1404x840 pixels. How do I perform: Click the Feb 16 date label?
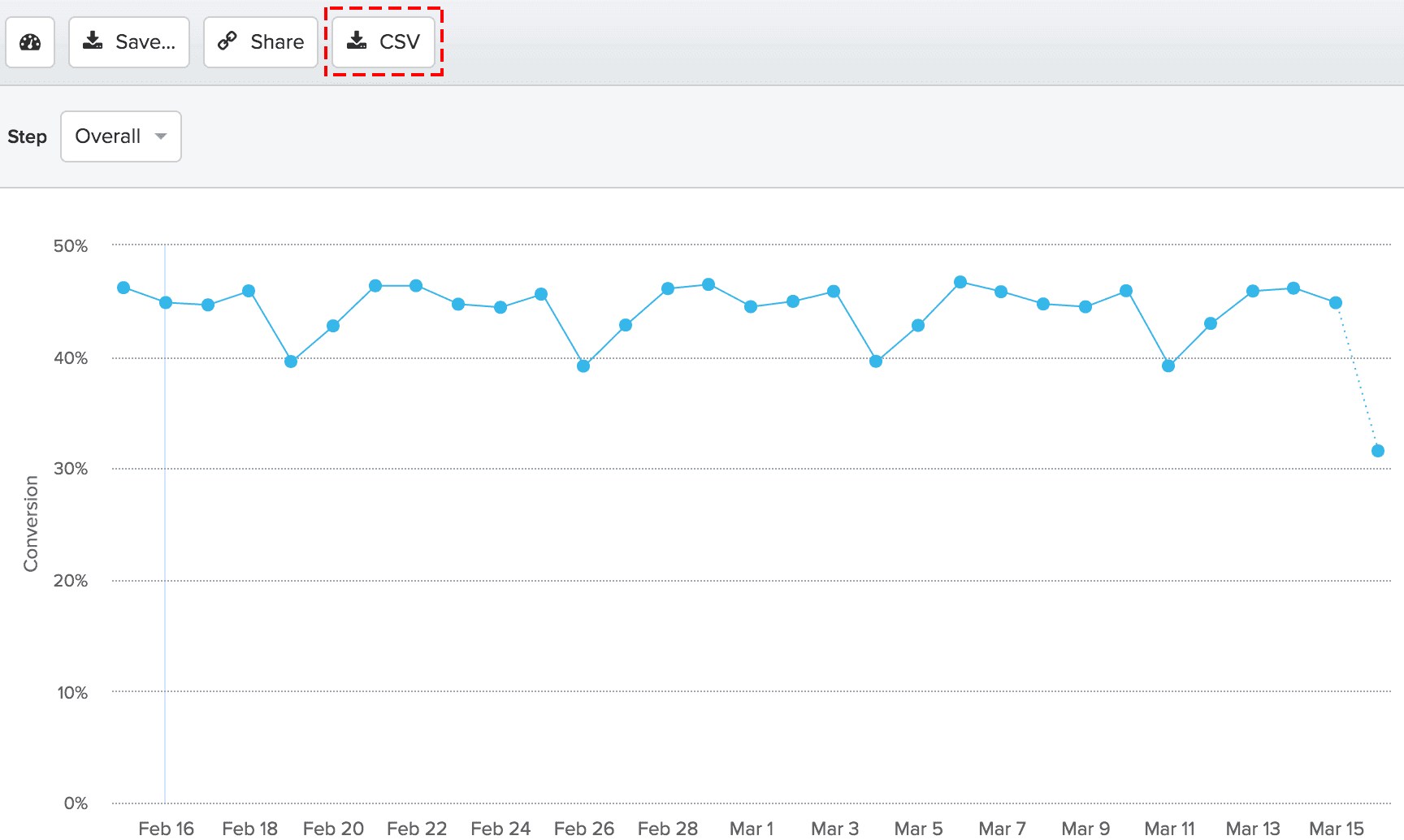tap(166, 828)
